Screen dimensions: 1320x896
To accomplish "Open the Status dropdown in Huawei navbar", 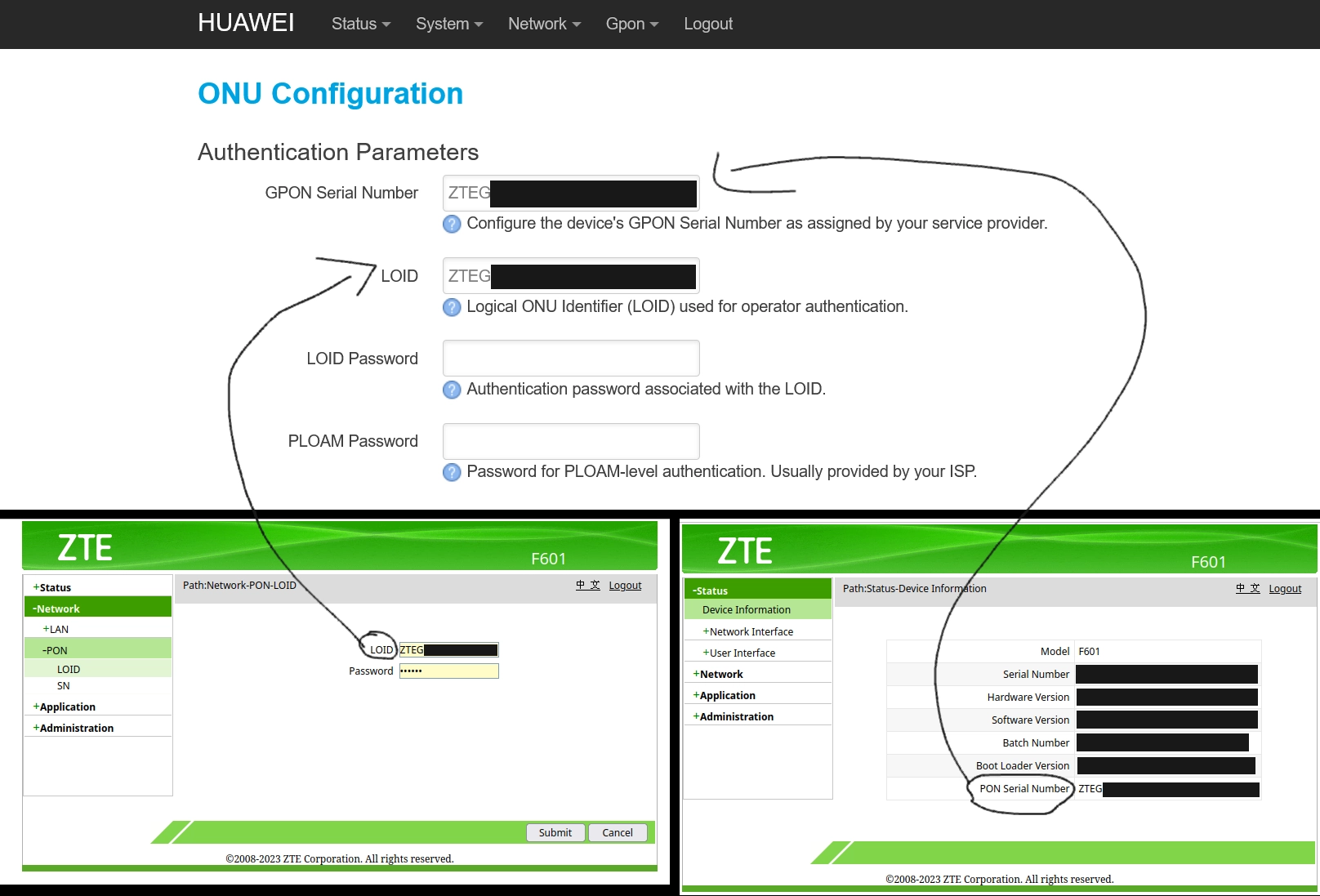I will pos(361,24).
